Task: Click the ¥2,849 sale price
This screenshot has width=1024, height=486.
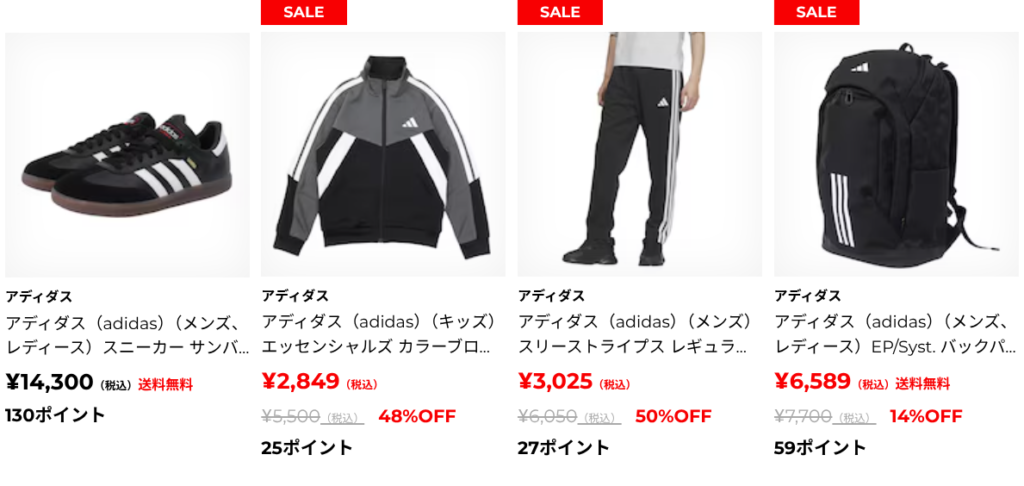Action: coord(300,381)
